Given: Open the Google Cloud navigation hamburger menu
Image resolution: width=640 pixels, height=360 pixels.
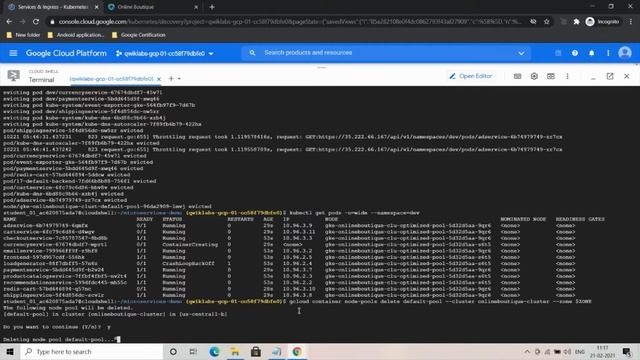Looking at the screenshot, I should point(13,53).
